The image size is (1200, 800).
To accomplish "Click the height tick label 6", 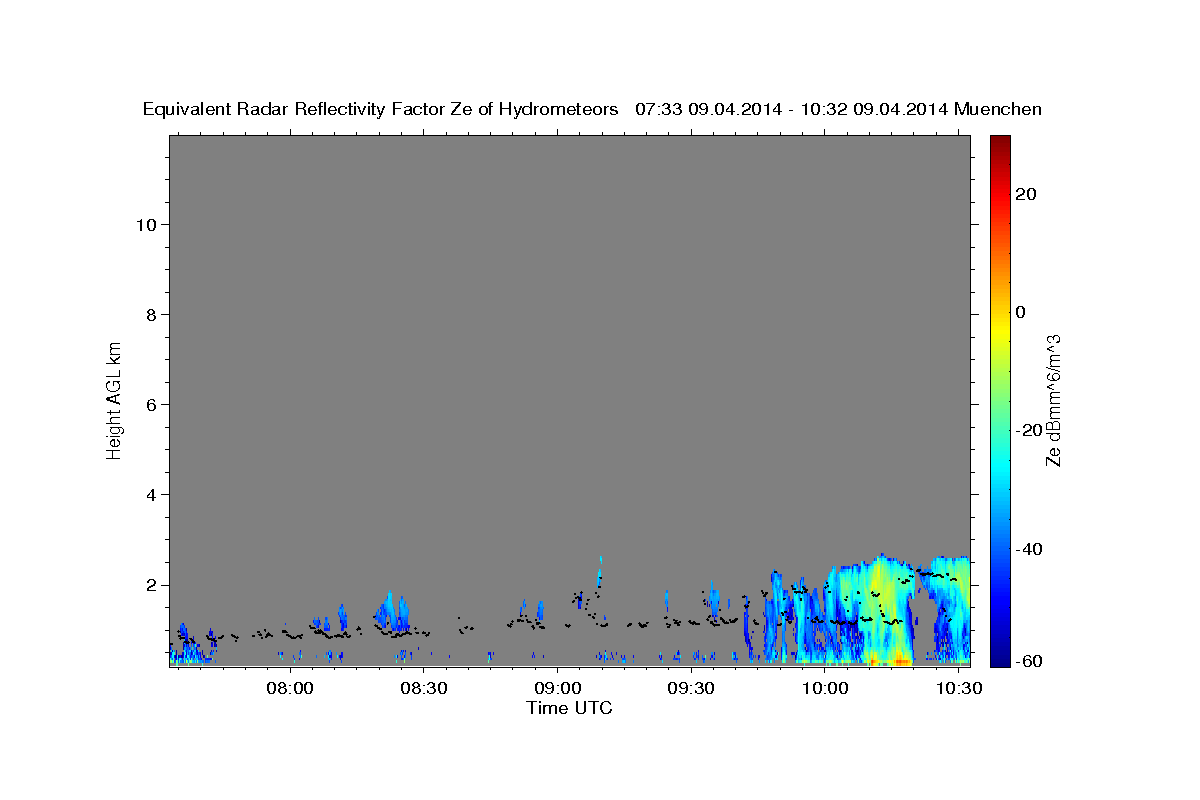I will coord(150,405).
